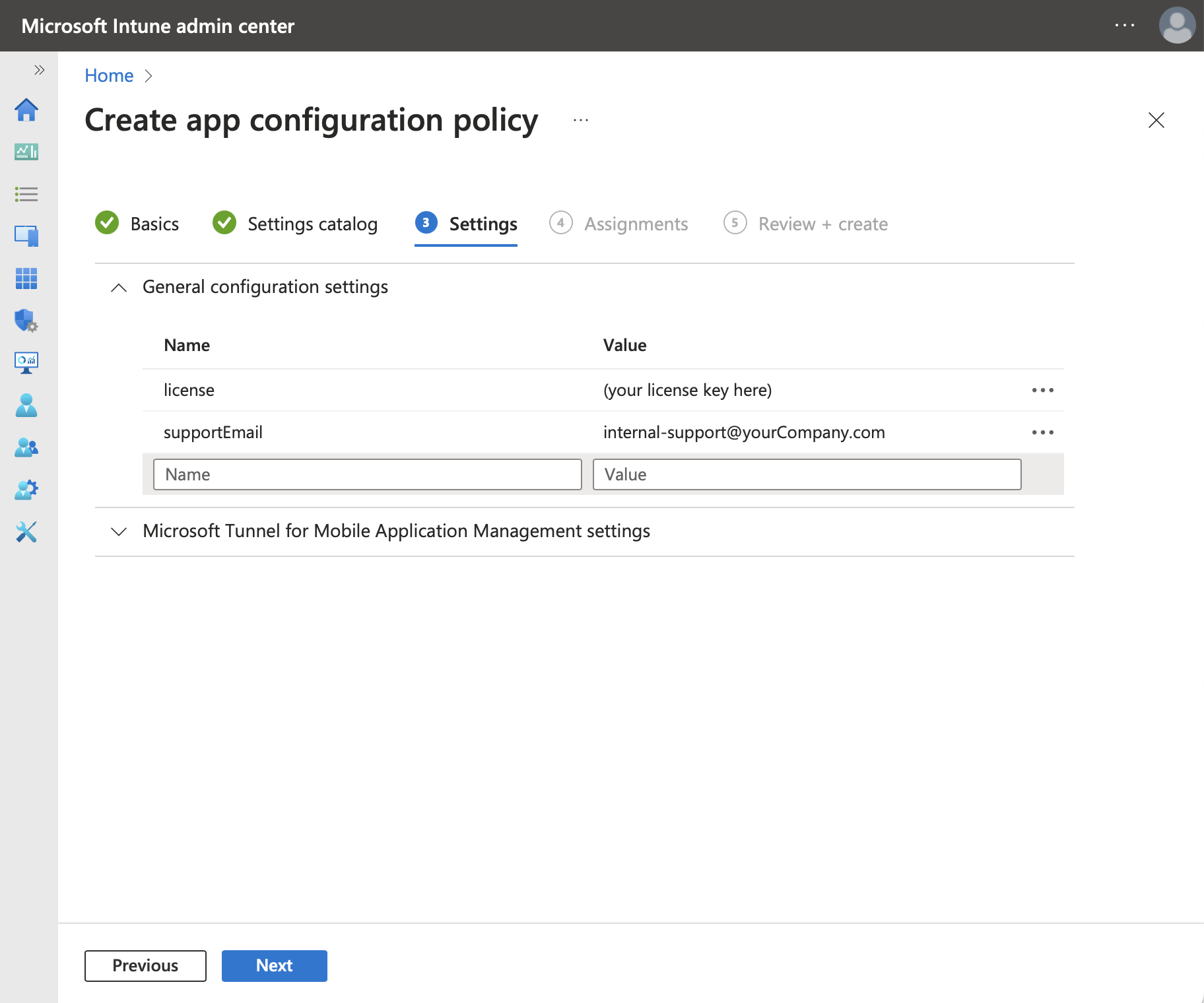Focus the new setting Value field

[807, 474]
